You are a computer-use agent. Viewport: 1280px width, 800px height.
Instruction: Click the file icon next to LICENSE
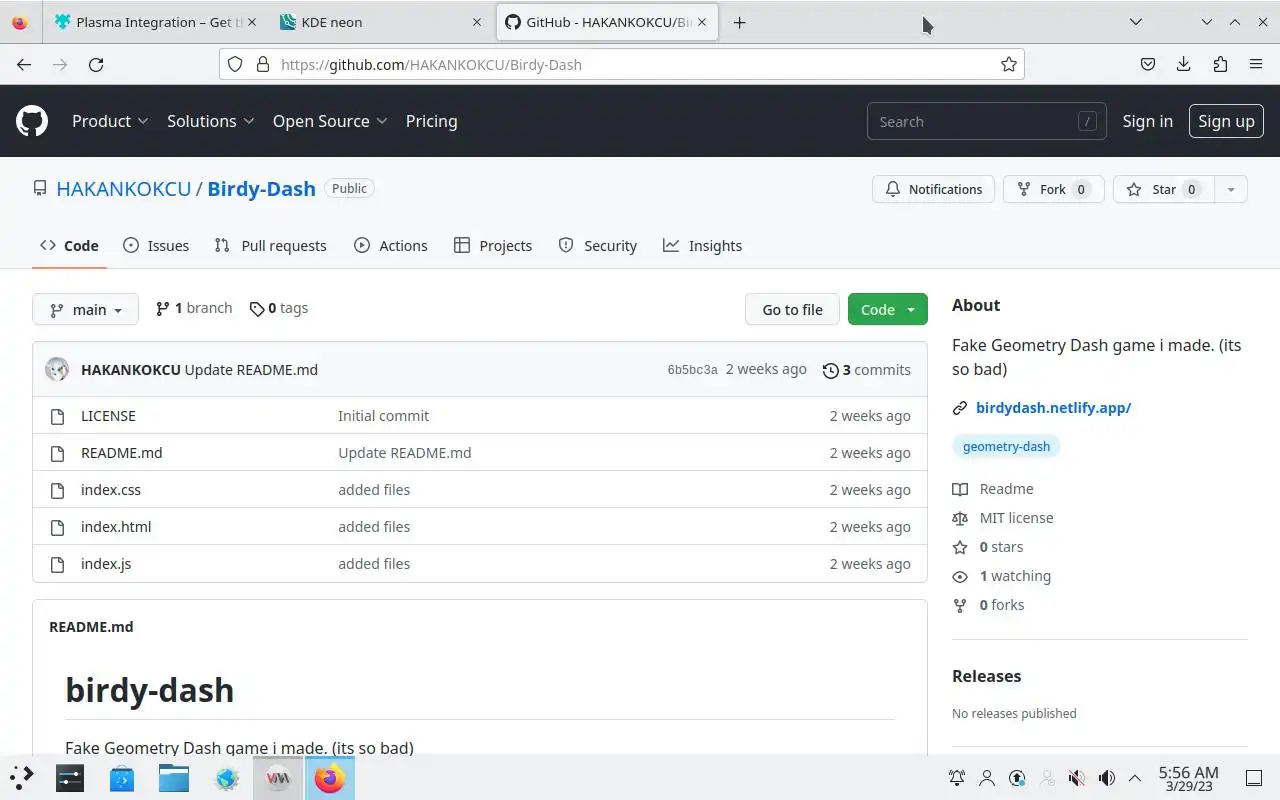(x=57, y=416)
